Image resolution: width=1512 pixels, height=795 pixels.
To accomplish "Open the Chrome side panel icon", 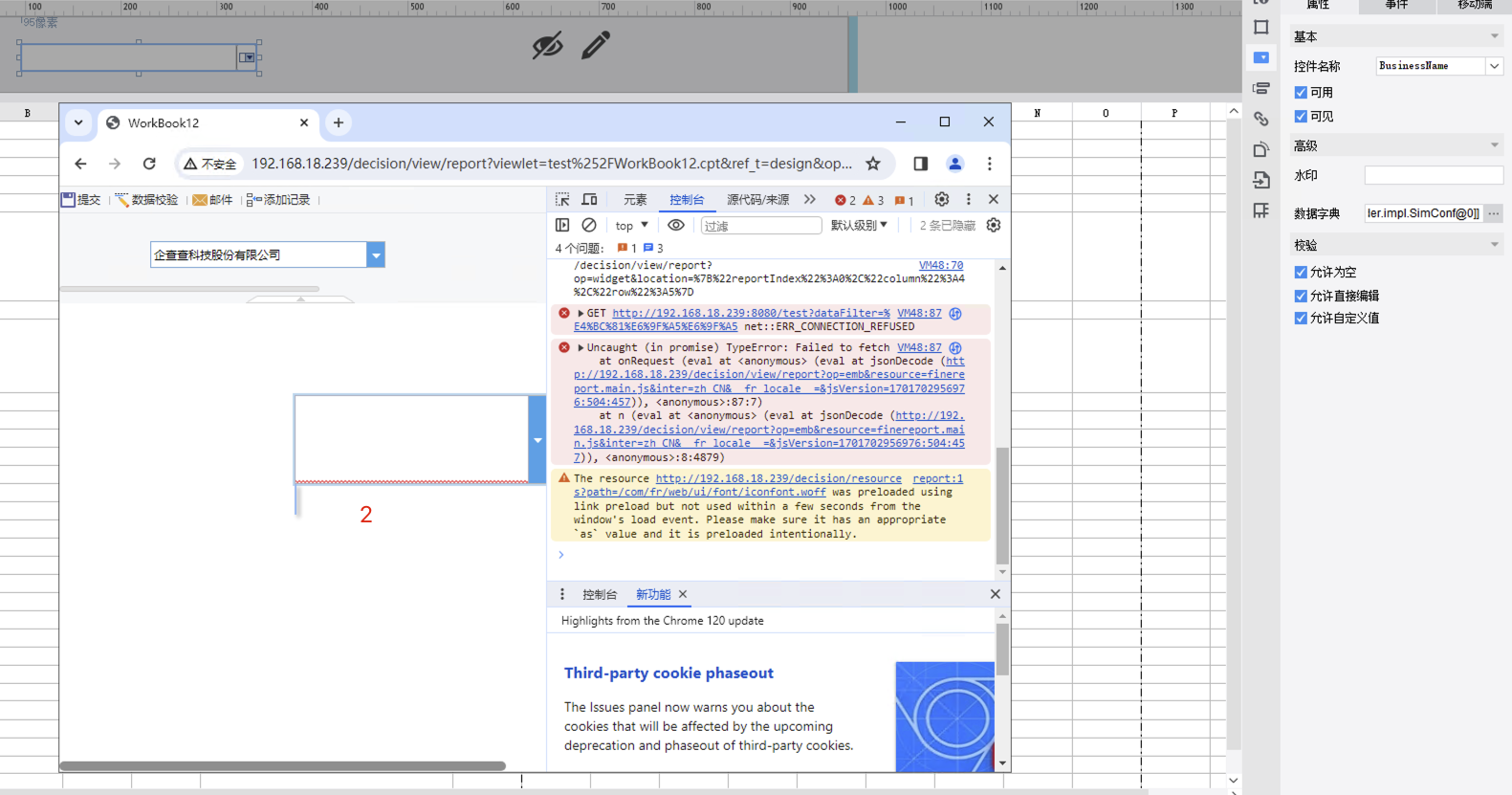I will click(x=921, y=164).
